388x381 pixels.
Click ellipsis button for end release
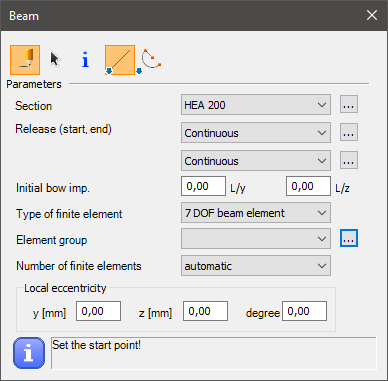tap(349, 161)
